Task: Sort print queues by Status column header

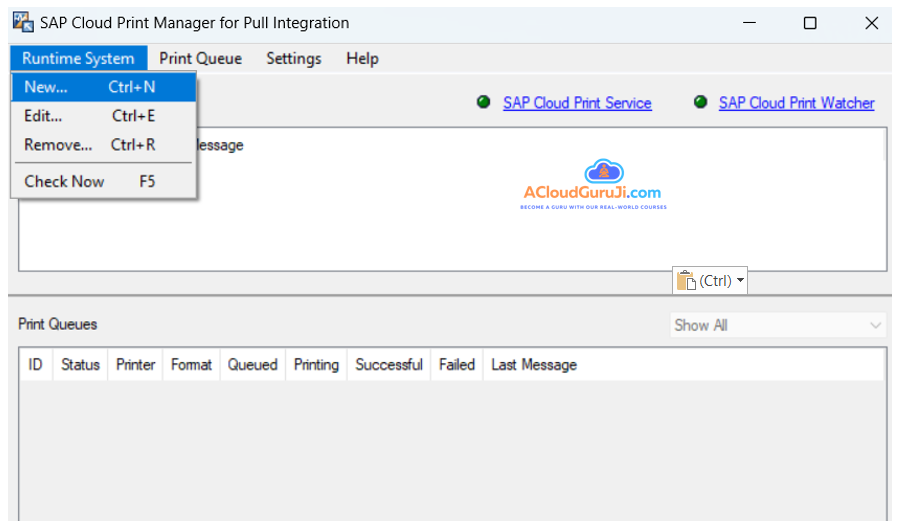Action: (x=80, y=365)
